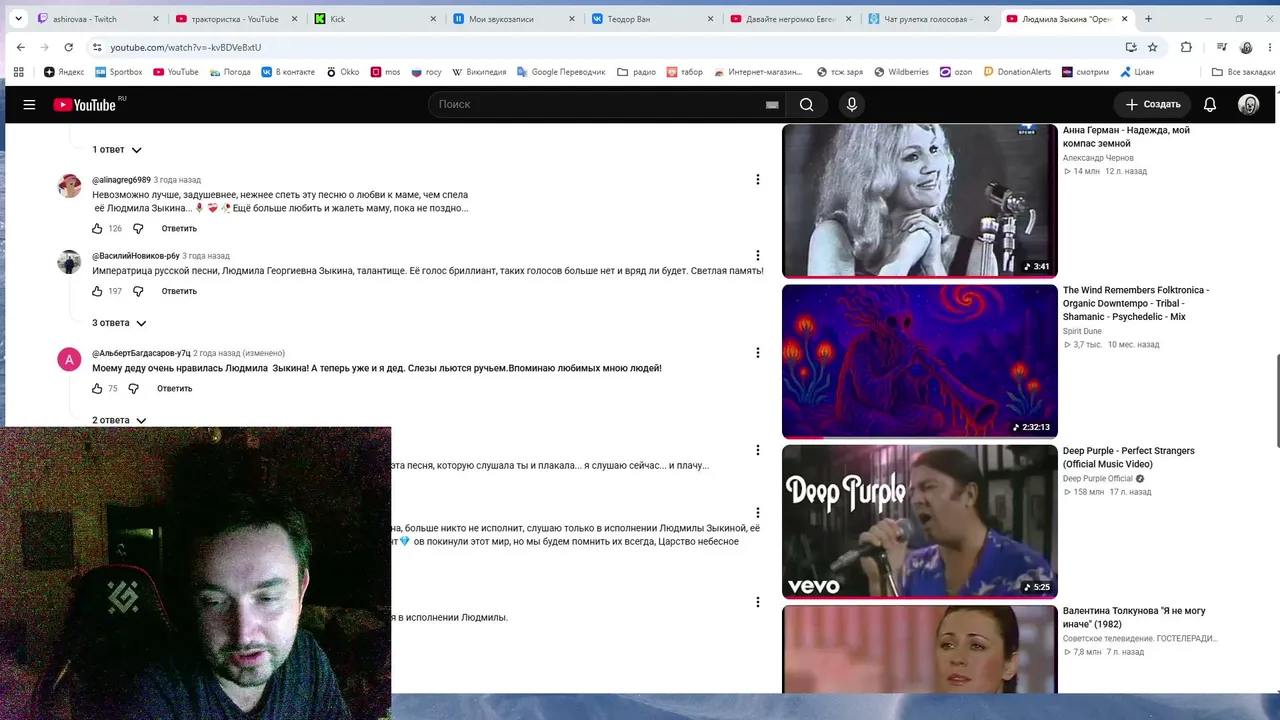This screenshot has height=720, width=1280.
Task: Open the 'Google Переводчик' bookmark
Action: click(x=561, y=72)
